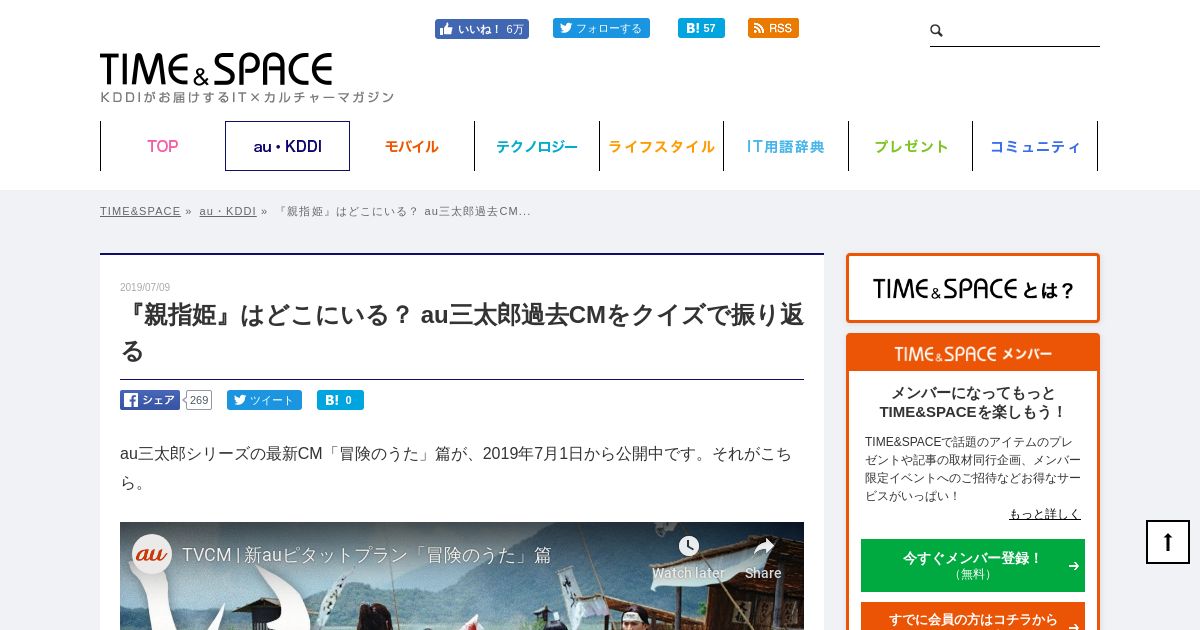Open the RSS feed button
This screenshot has height=630, width=1200.
click(773, 28)
